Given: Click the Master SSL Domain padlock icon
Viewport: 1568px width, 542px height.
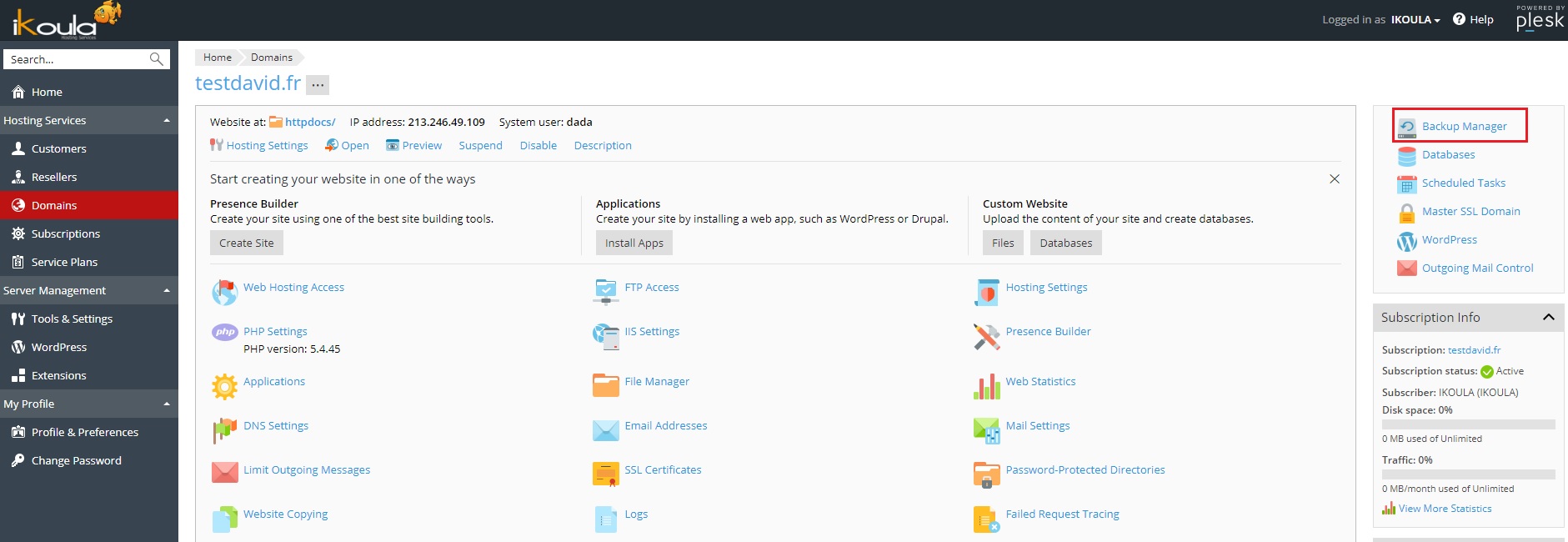Looking at the screenshot, I should pos(1407,213).
